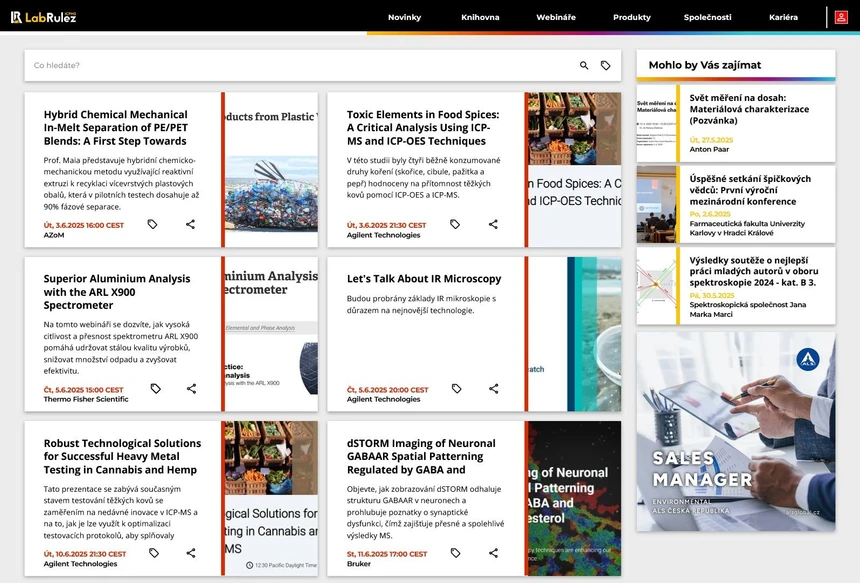Click the LabRulez logo
Viewport: 860px width, 583px height.
[x=43, y=17]
